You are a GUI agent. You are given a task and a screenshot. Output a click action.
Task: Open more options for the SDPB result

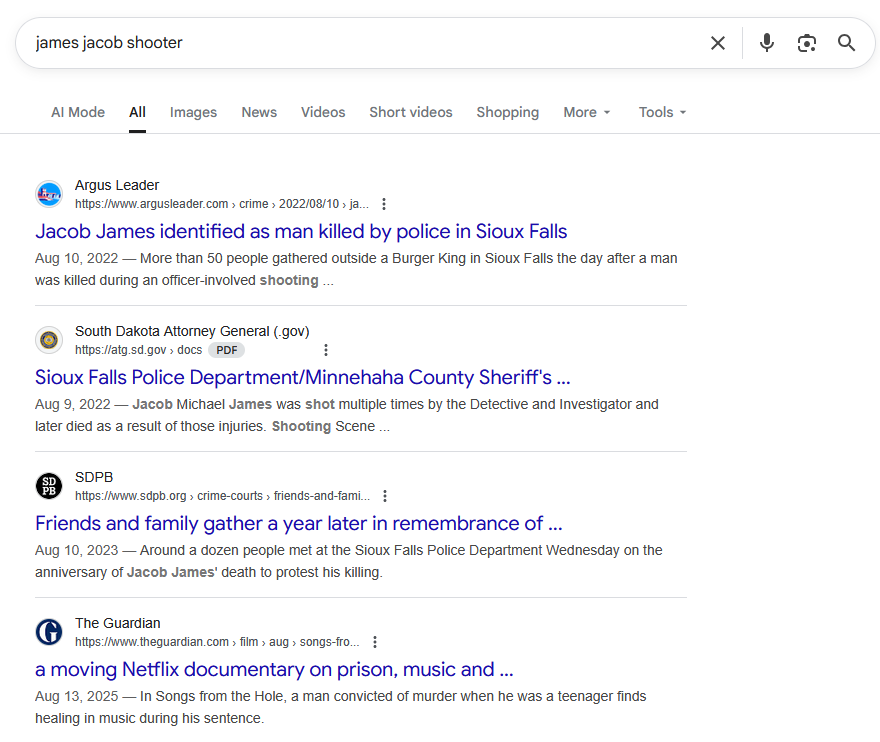(x=385, y=496)
